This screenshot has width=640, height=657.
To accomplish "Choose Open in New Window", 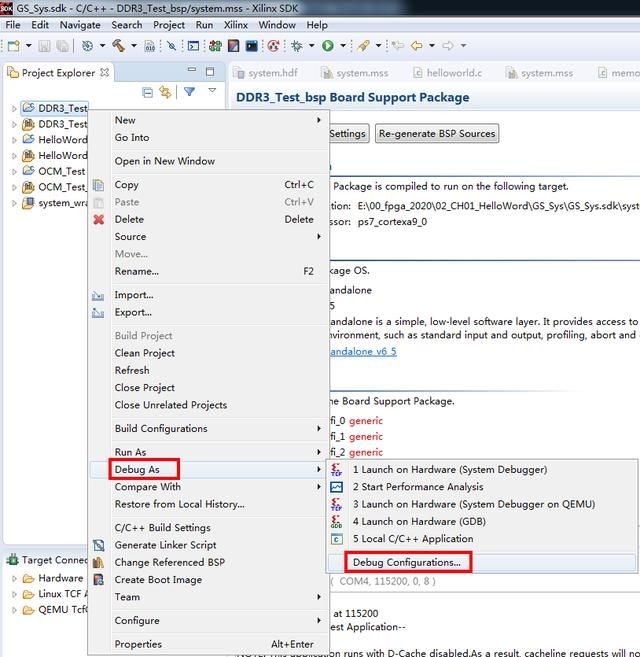I will [x=208, y=161].
